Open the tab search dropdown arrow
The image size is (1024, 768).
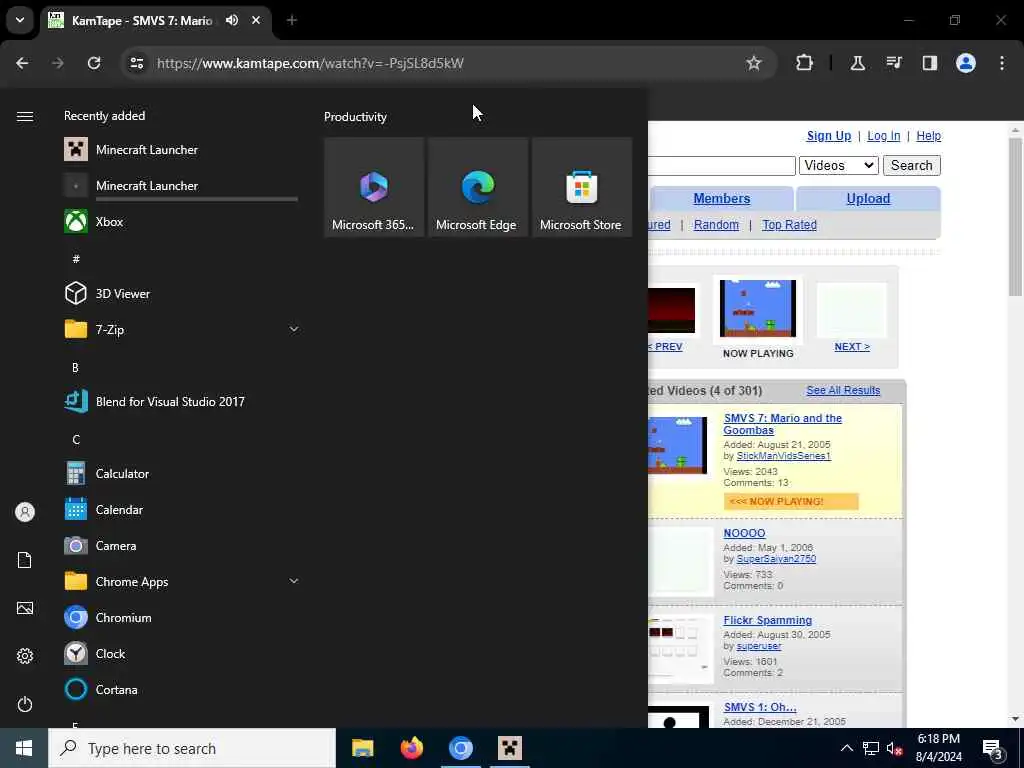20,20
